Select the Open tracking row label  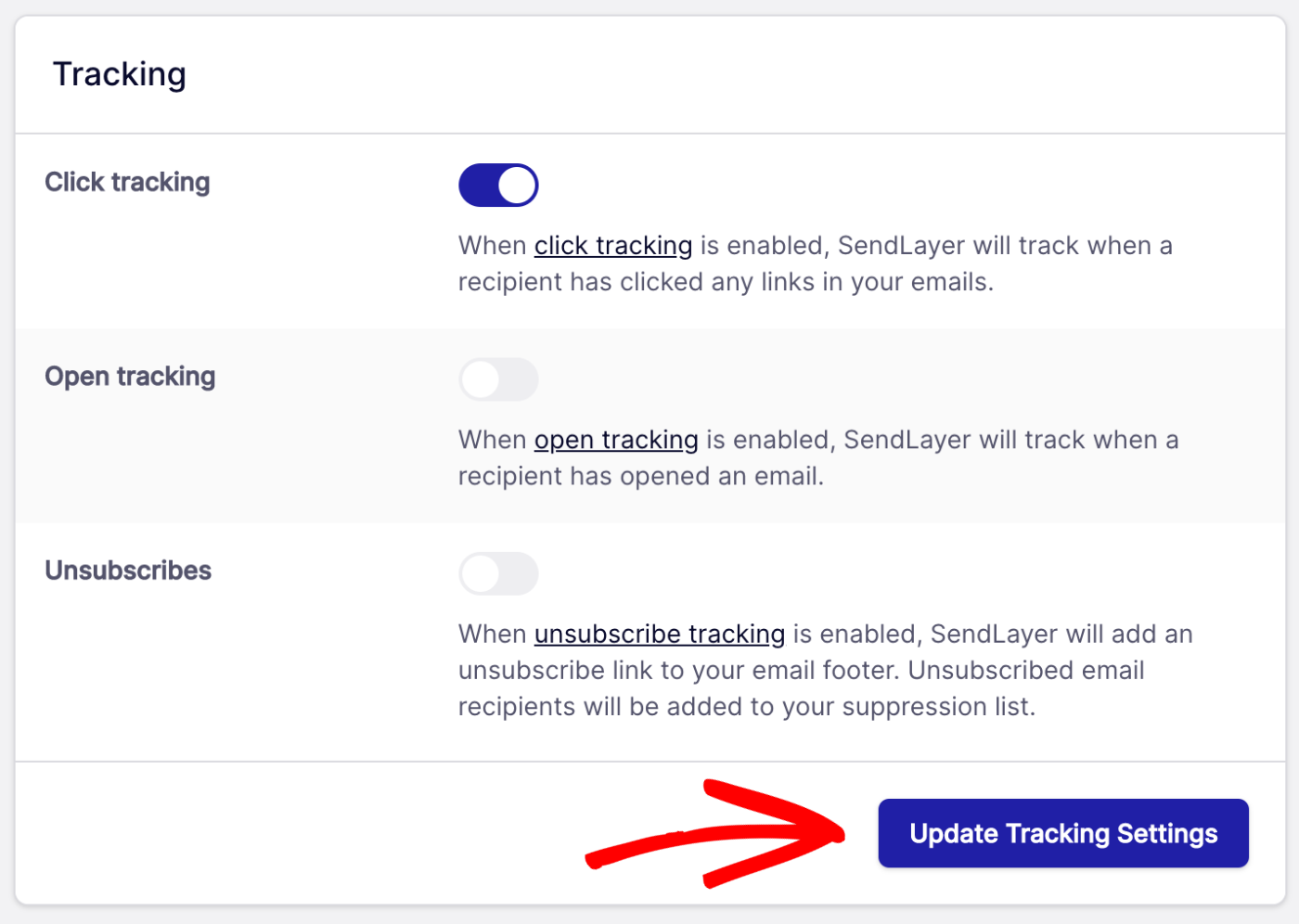[130, 377]
